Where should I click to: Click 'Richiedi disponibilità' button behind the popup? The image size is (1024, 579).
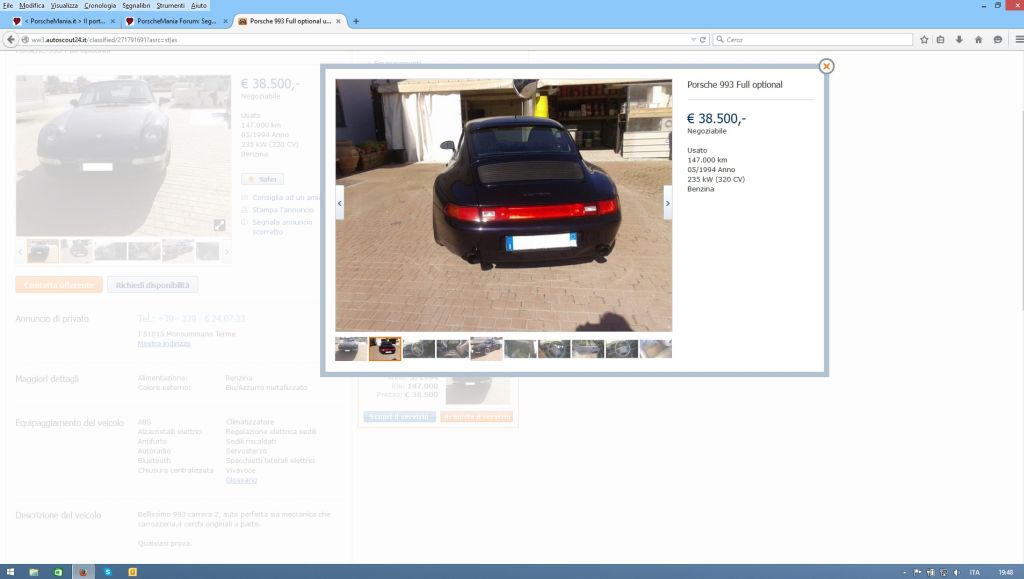coord(152,285)
